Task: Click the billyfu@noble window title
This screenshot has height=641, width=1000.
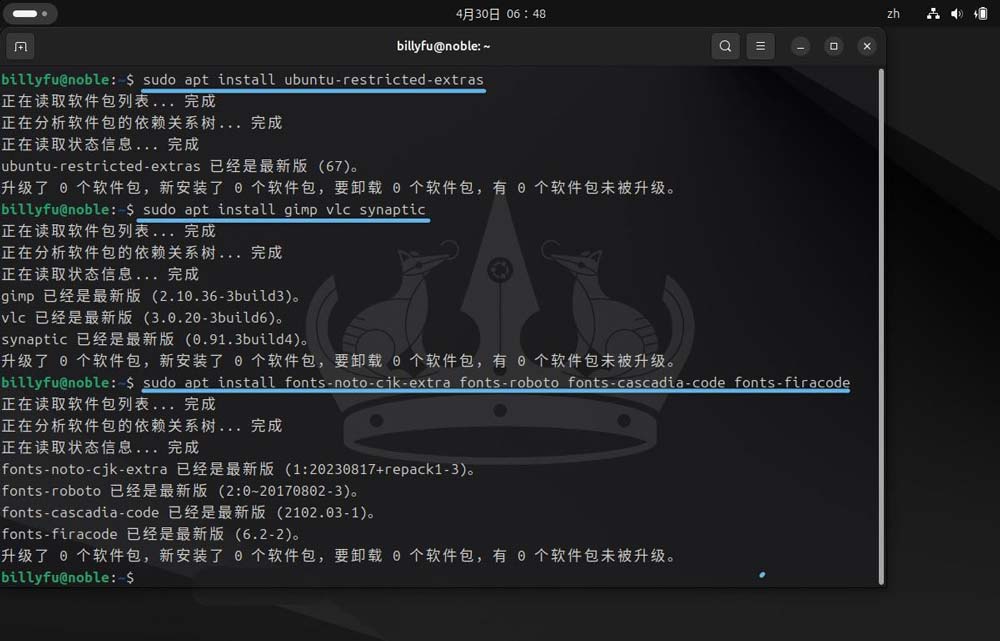Action: click(x=444, y=46)
